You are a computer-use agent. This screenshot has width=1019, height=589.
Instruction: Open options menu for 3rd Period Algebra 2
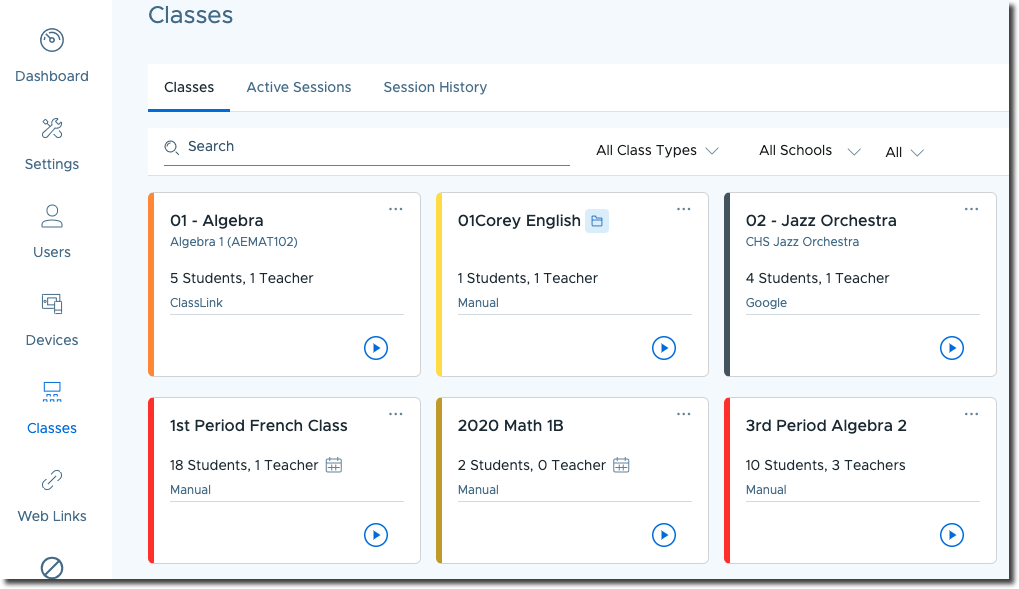971,414
